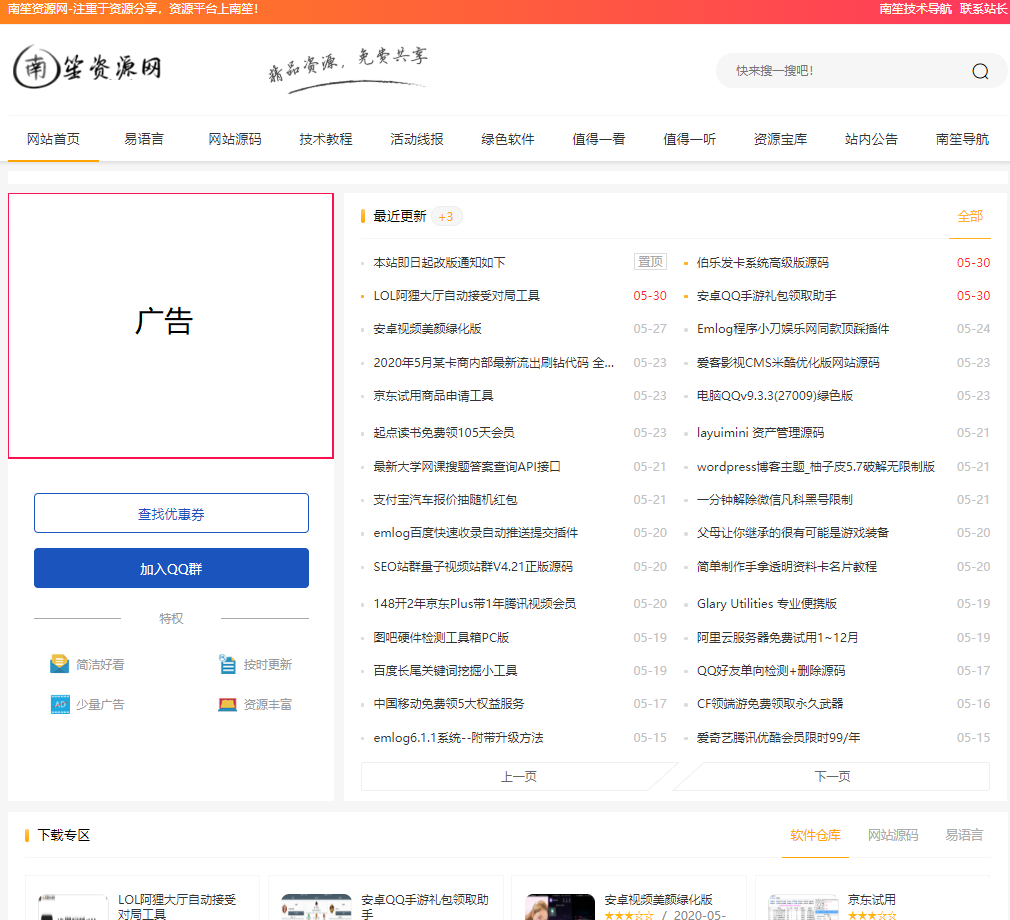Click the blue 加入QQ群 button

click(x=171, y=567)
